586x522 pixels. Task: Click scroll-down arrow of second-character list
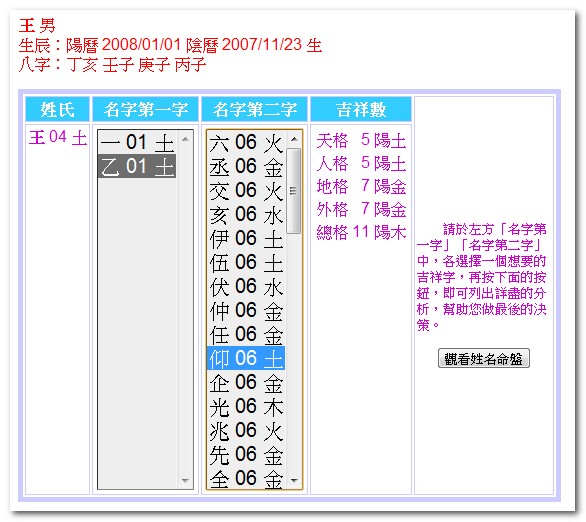click(294, 480)
